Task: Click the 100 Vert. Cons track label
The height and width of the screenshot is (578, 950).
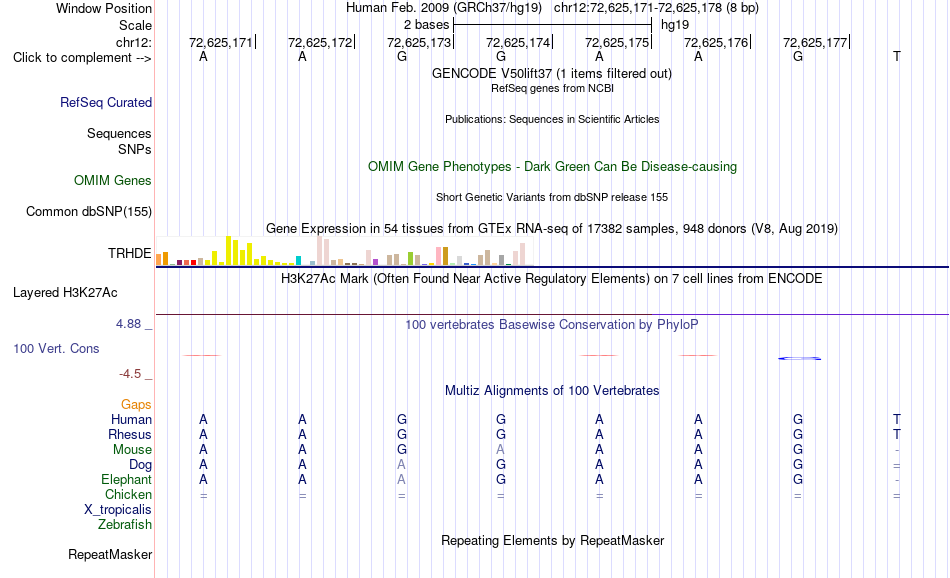Action: pos(56,348)
